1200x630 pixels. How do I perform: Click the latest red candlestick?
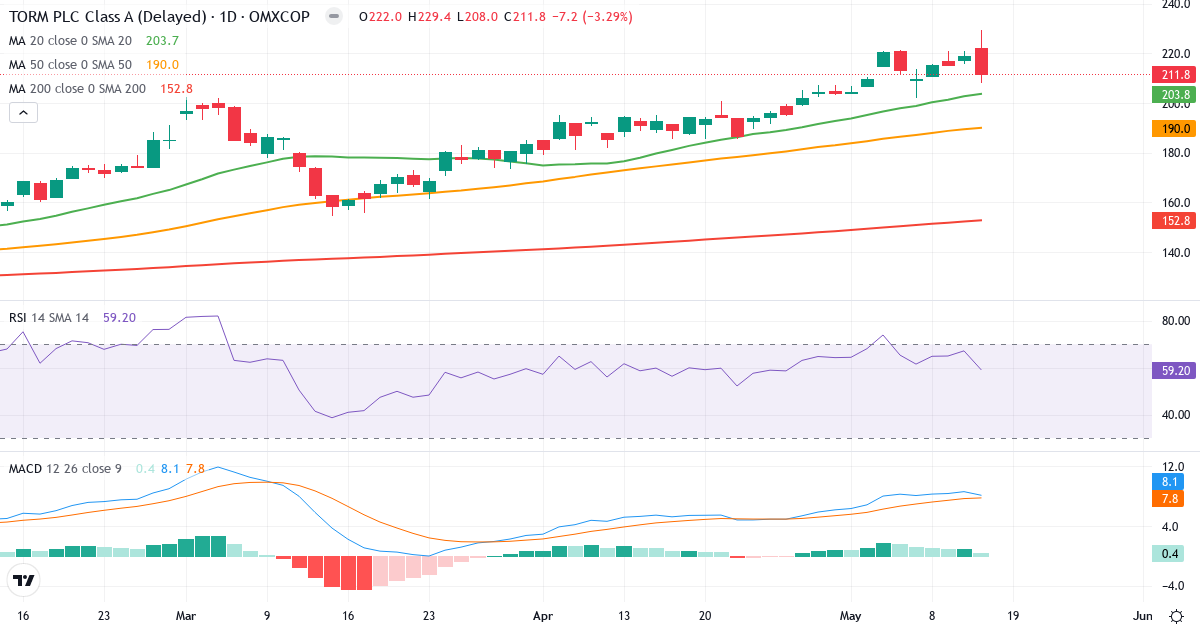tap(982, 62)
